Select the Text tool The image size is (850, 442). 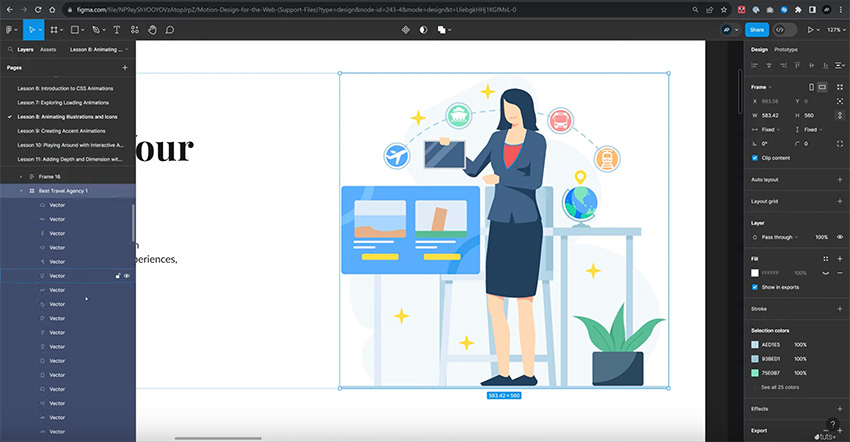[117, 30]
